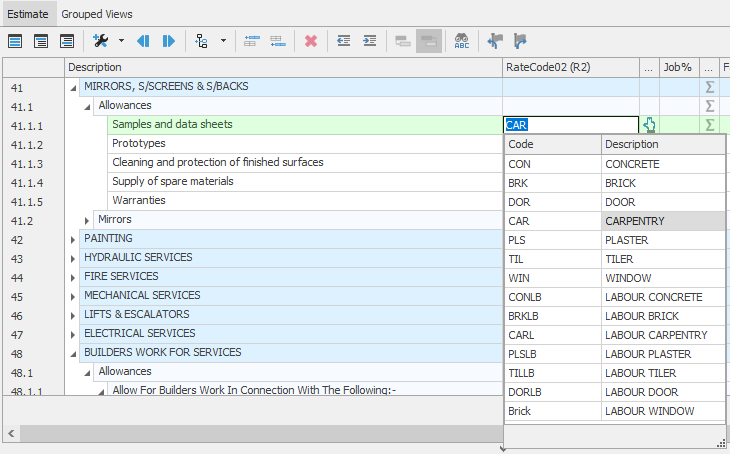The width and height of the screenshot is (730, 454).
Task: Collapse BUILDERS WORK FOR SERVICES section
Action: 73,354
